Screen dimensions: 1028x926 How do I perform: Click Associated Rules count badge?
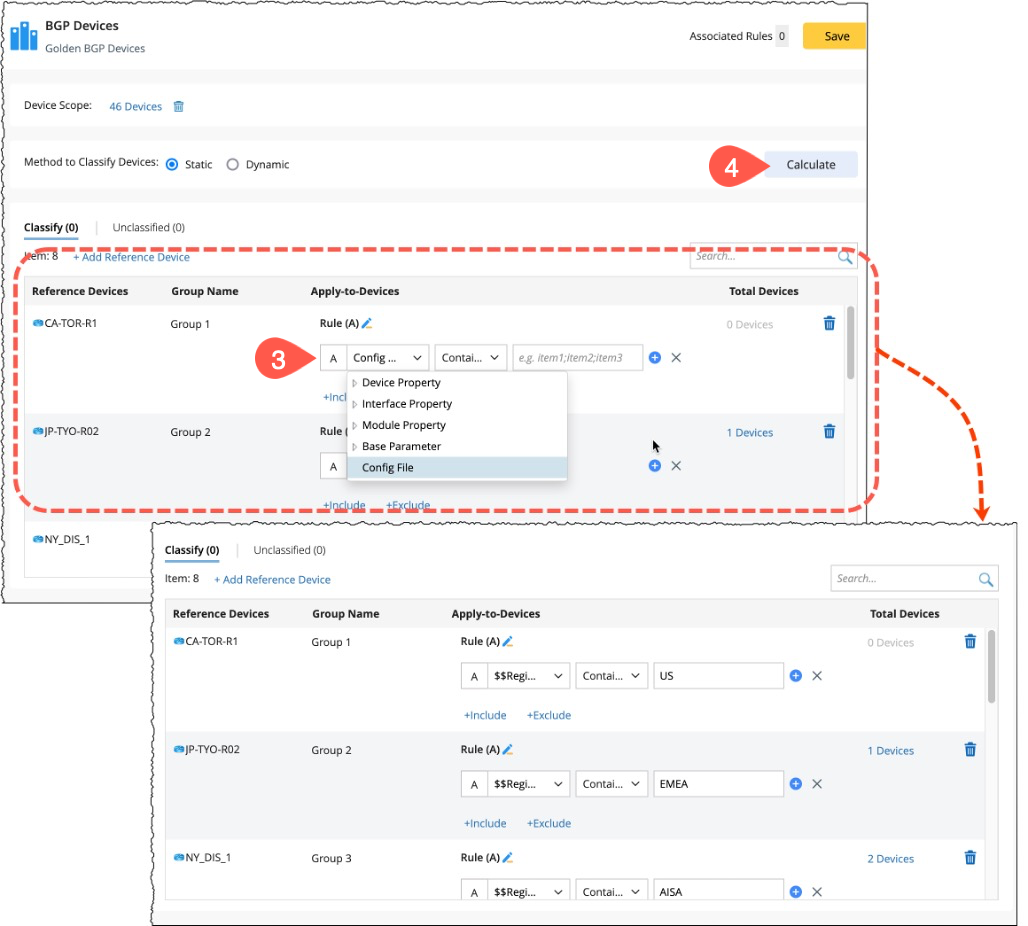pyautogui.click(x=781, y=36)
